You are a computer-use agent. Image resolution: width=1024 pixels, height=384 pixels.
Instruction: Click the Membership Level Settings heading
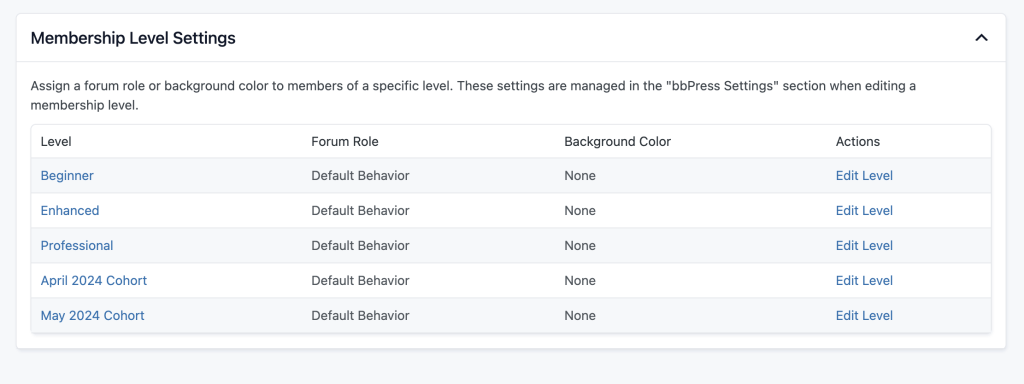coord(133,38)
